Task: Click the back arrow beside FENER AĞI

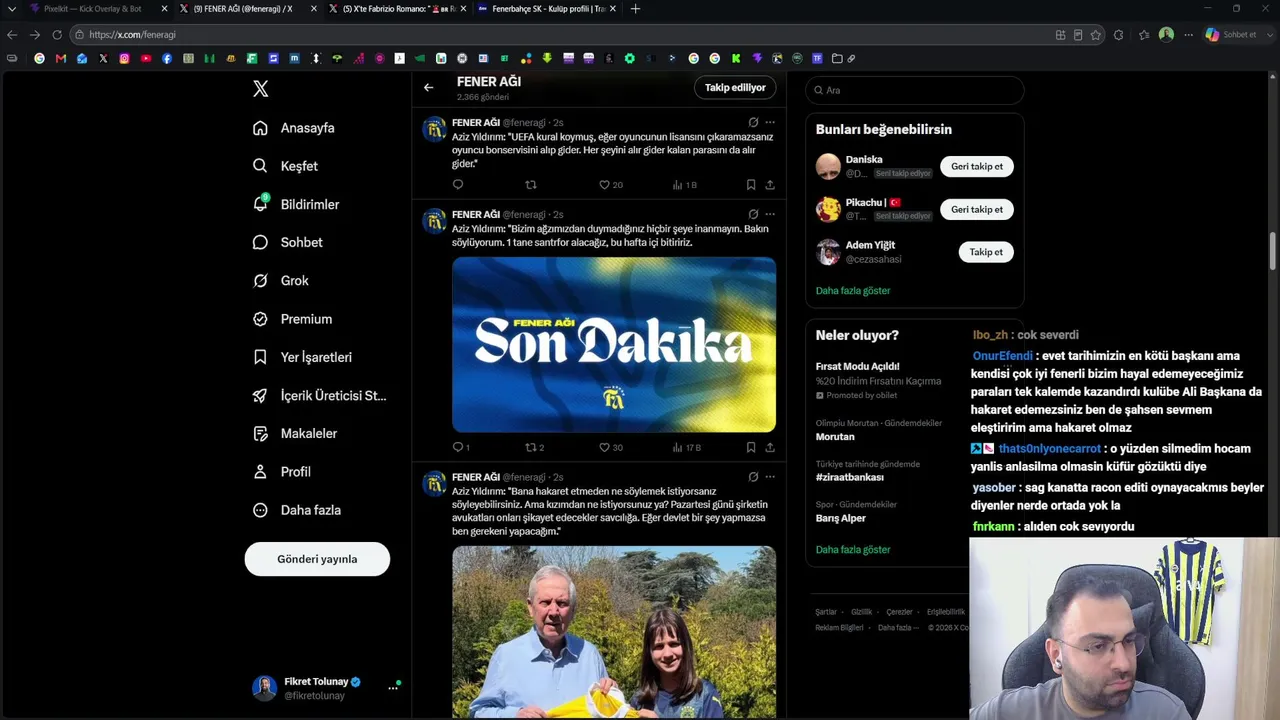Action: pyautogui.click(x=428, y=87)
